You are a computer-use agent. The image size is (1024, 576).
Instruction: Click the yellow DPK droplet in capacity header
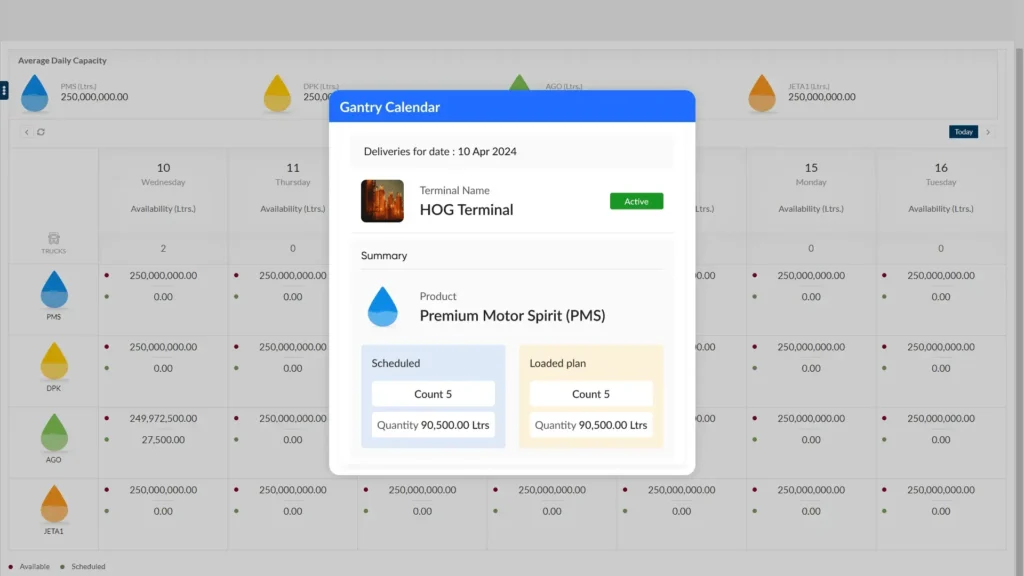coord(277,92)
